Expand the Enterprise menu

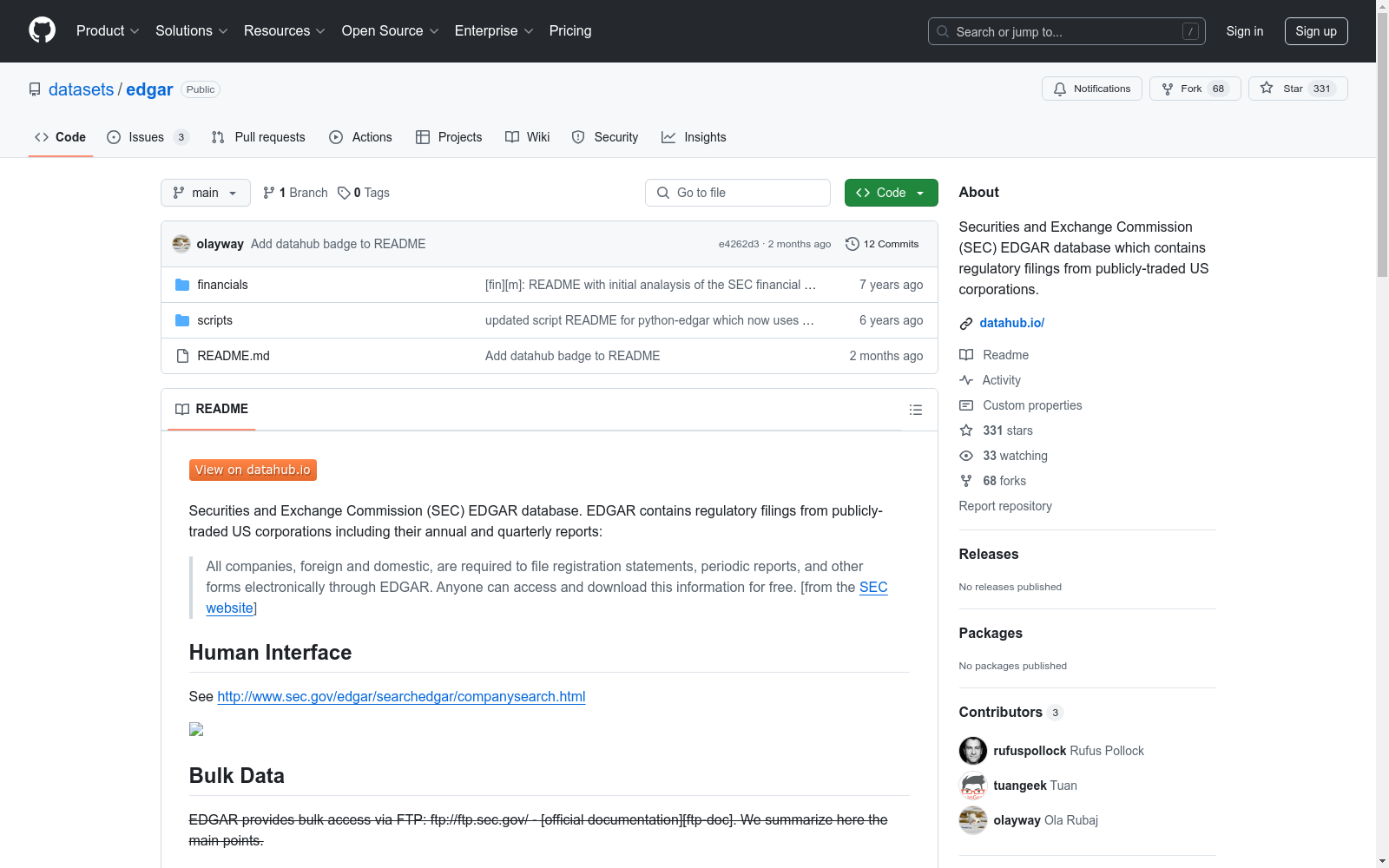click(x=494, y=30)
